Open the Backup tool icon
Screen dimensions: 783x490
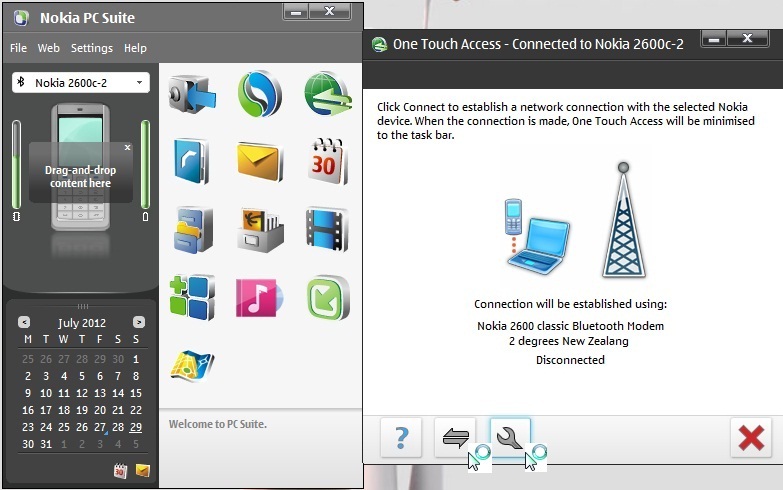tap(192, 94)
